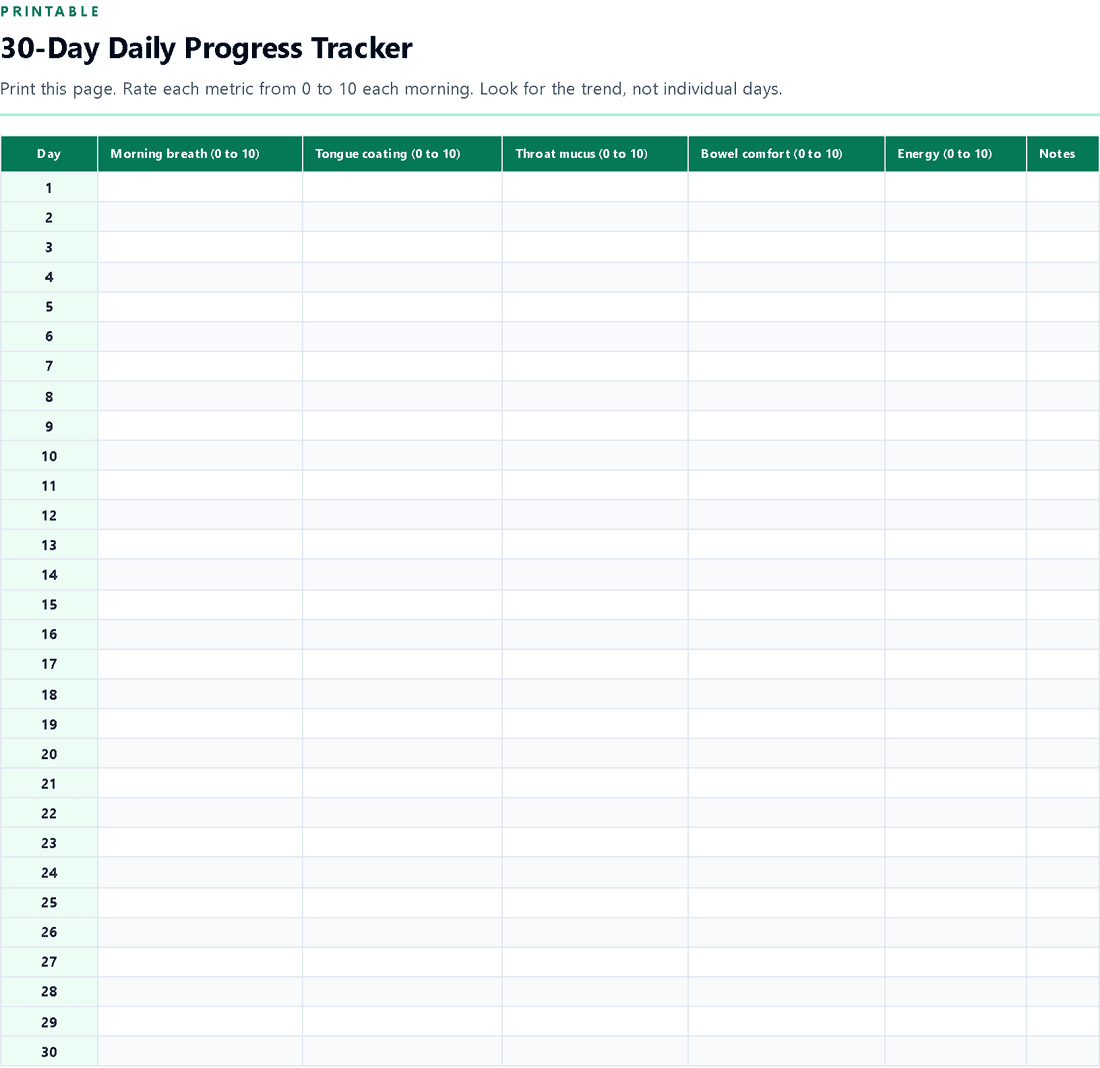
Task: Select day number '8' cell
Action: [49, 396]
